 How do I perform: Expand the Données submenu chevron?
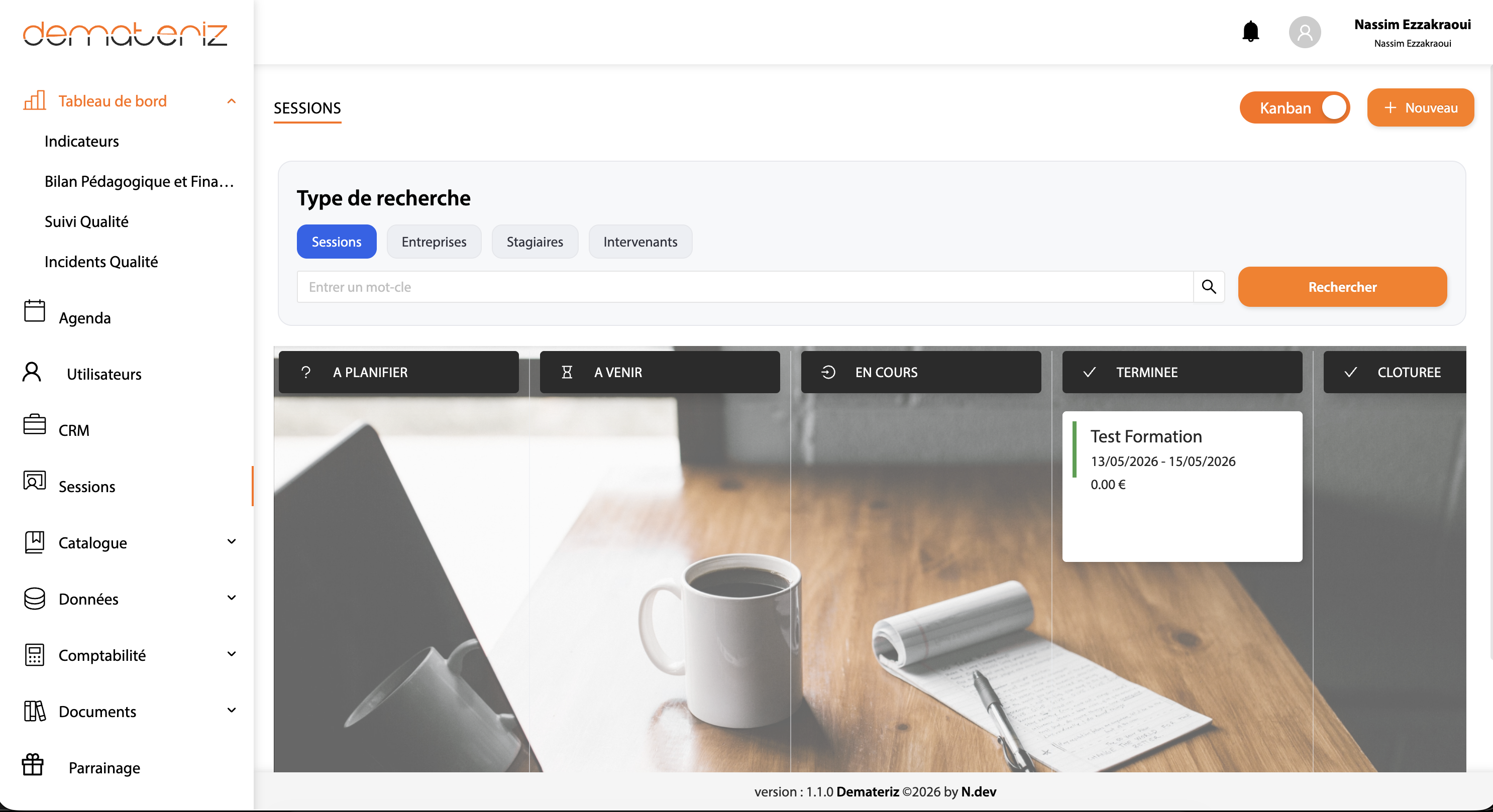click(x=231, y=597)
